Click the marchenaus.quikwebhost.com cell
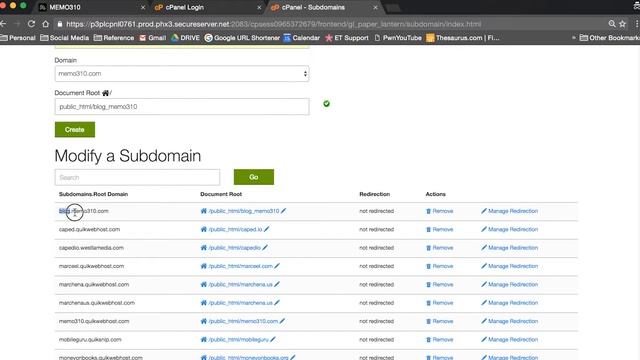 tap(97, 303)
